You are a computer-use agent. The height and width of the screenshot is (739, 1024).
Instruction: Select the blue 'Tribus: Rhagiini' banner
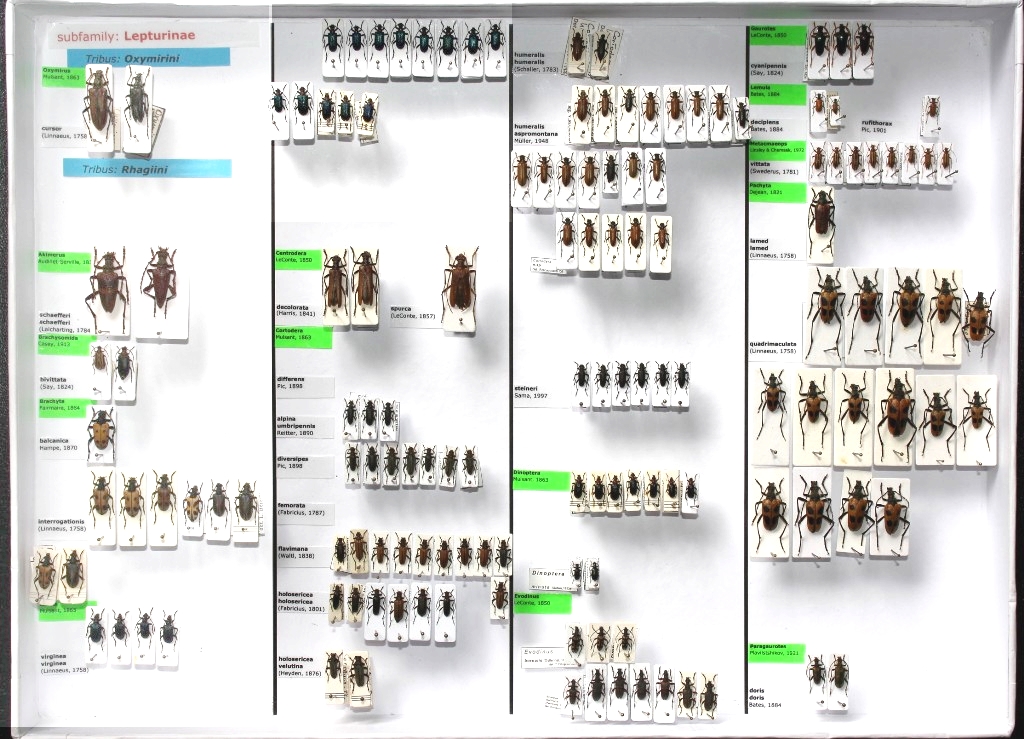pos(146,169)
